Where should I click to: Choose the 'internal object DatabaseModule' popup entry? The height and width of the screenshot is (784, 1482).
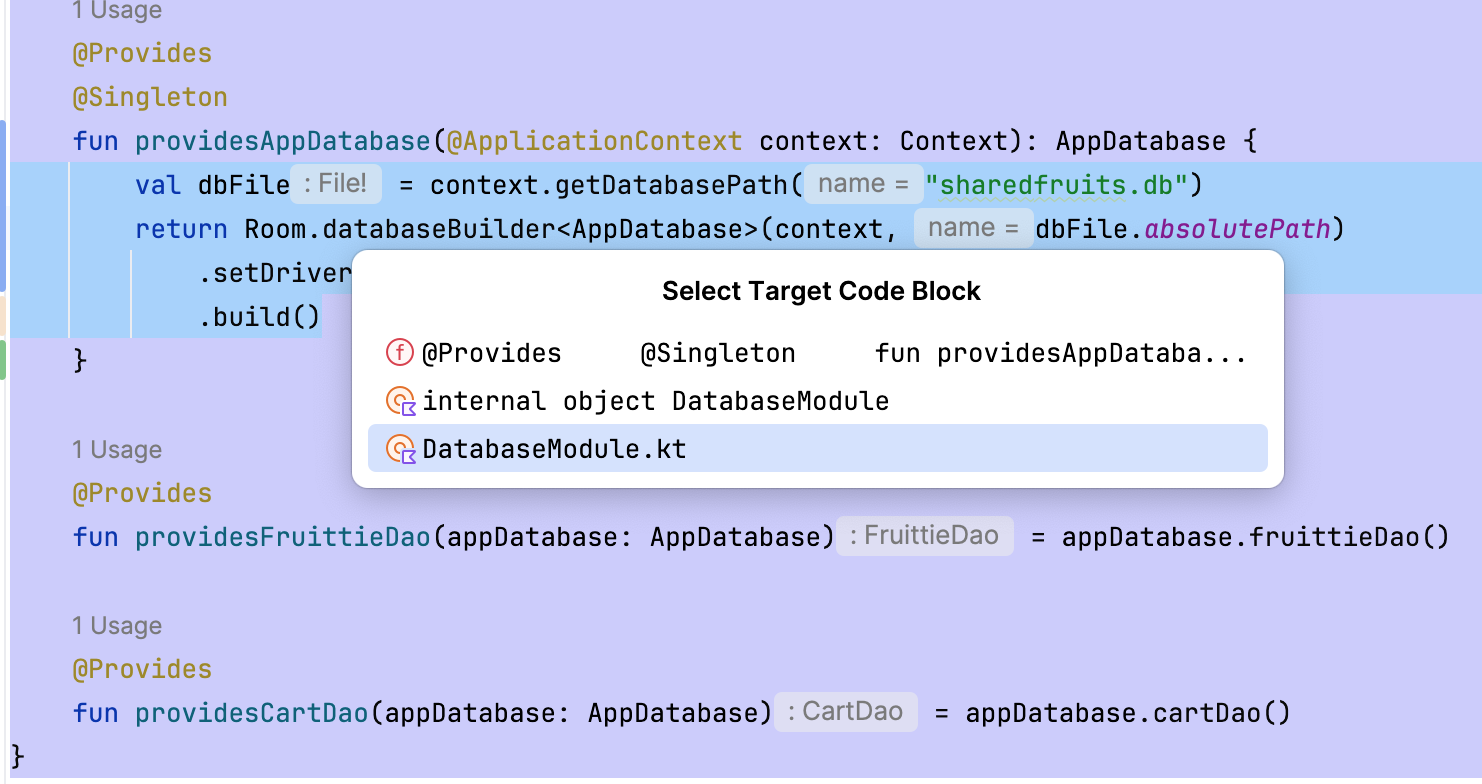pyautogui.click(x=655, y=402)
